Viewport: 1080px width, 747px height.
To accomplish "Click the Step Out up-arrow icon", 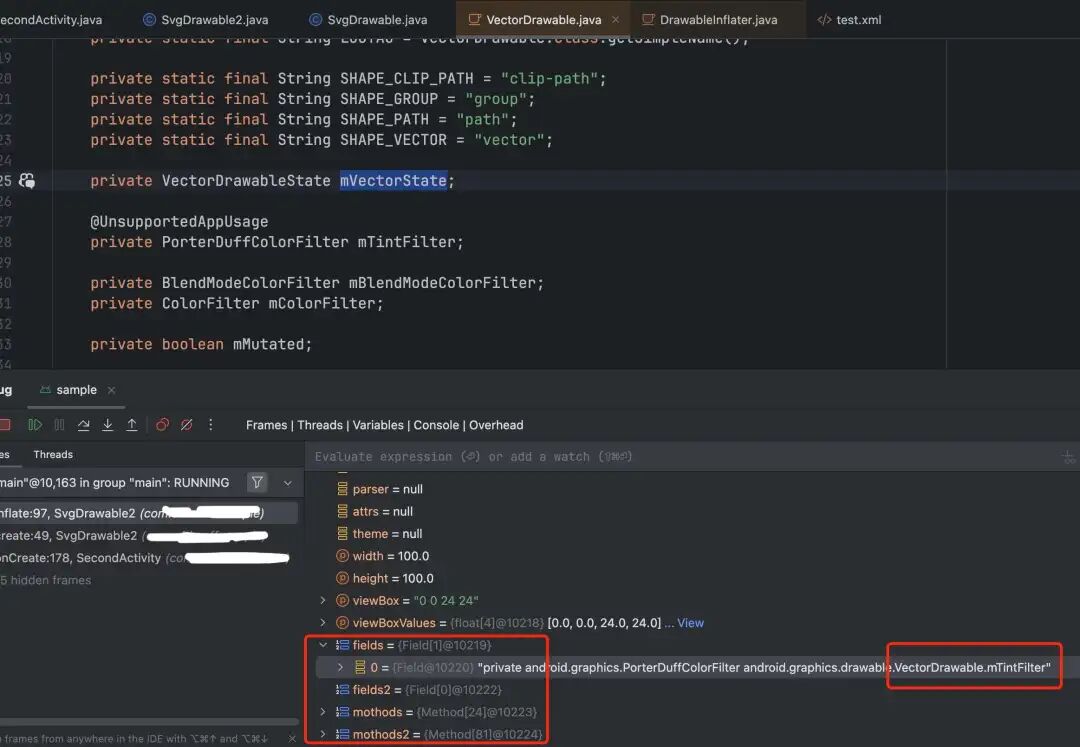I will (132, 425).
